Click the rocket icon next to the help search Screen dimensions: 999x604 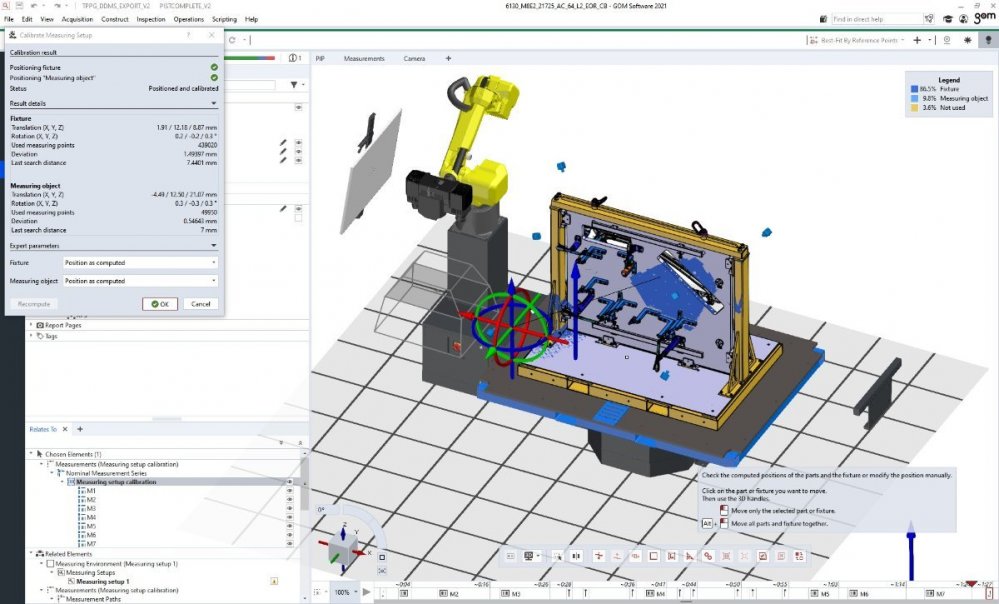929,19
